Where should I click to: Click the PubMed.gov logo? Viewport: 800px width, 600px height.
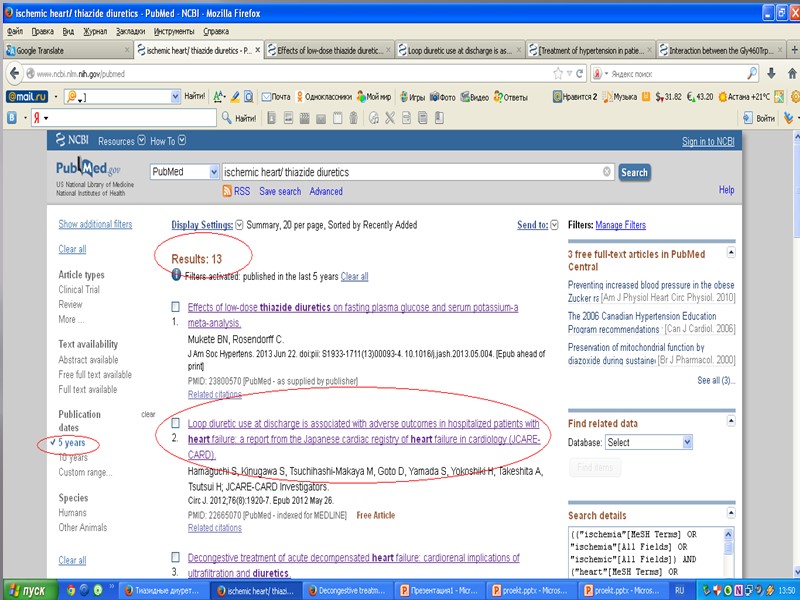point(88,167)
